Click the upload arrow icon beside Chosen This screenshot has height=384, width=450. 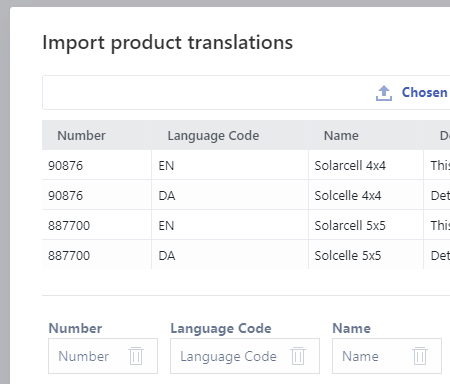384,93
